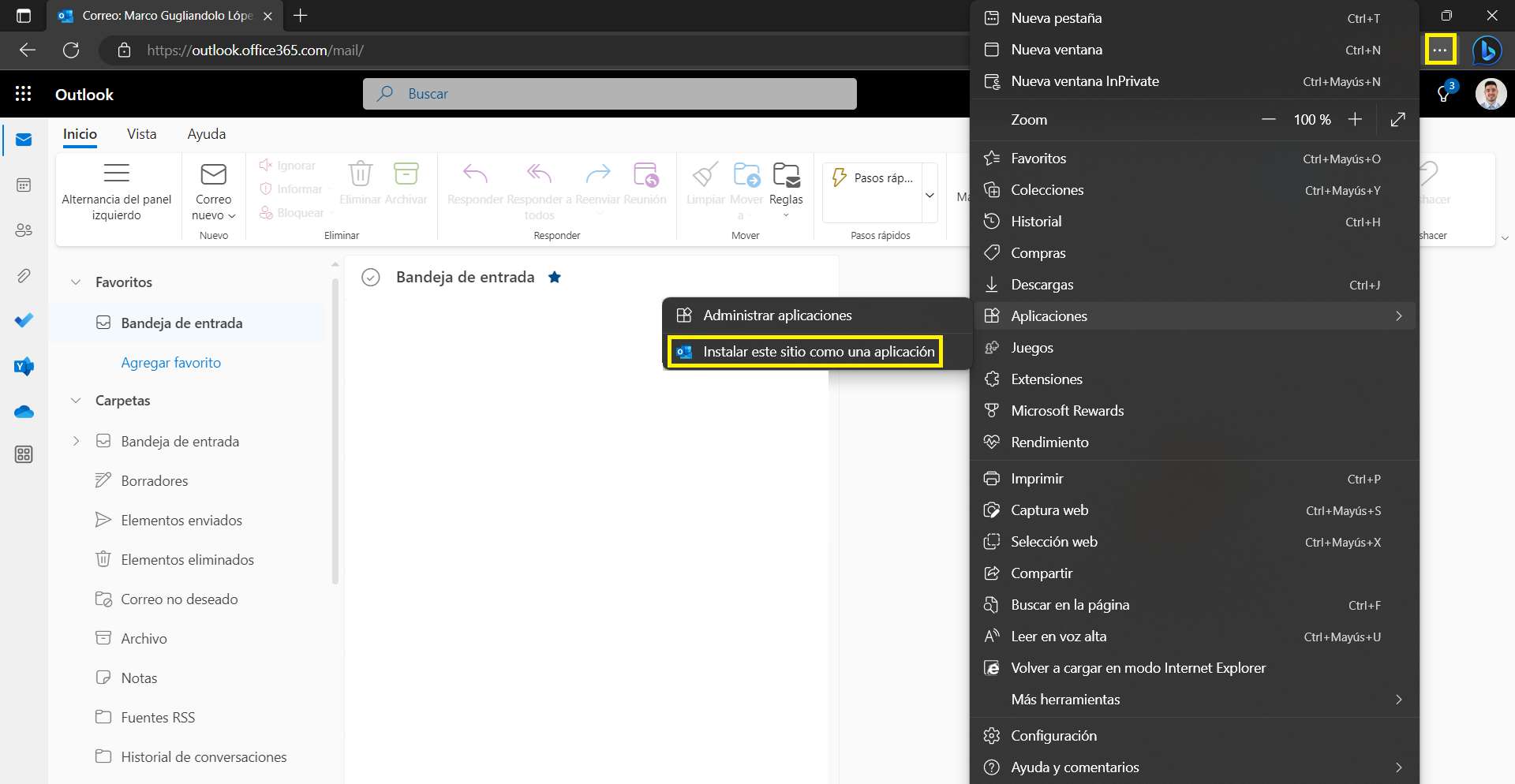Open Extensiones from browser menu
Image resolution: width=1515 pixels, height=784 pixels.
tap(1195, 379)
